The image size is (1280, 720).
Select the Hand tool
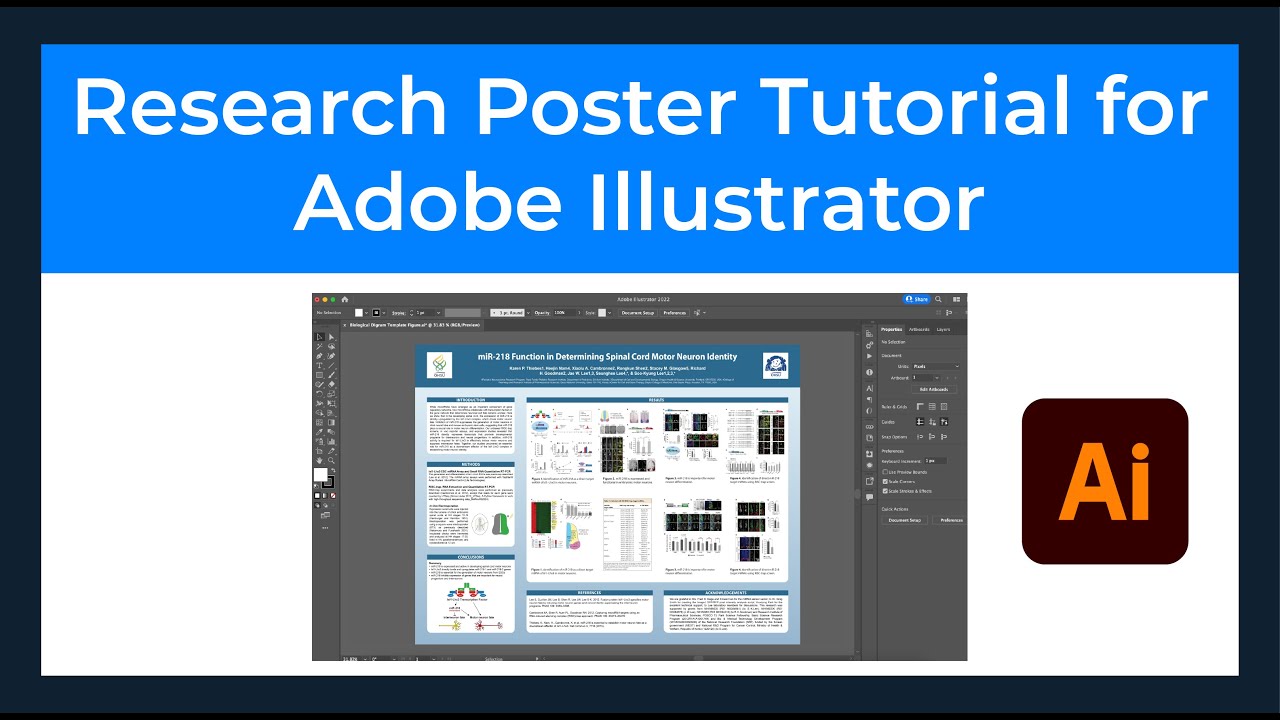point(319,460)
